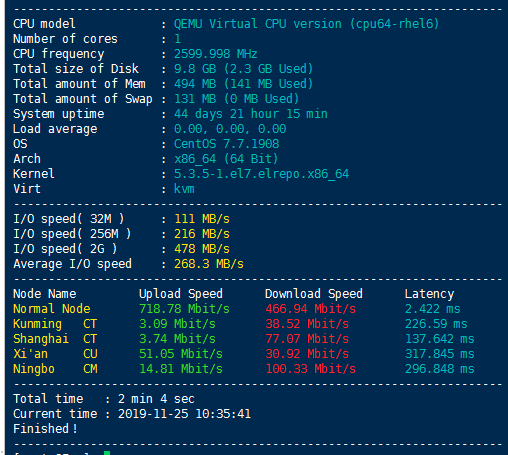This screenshot has width=508, height=455.
Task: Click the Xi'an CU node name
Action: click(x=55, y=354)
